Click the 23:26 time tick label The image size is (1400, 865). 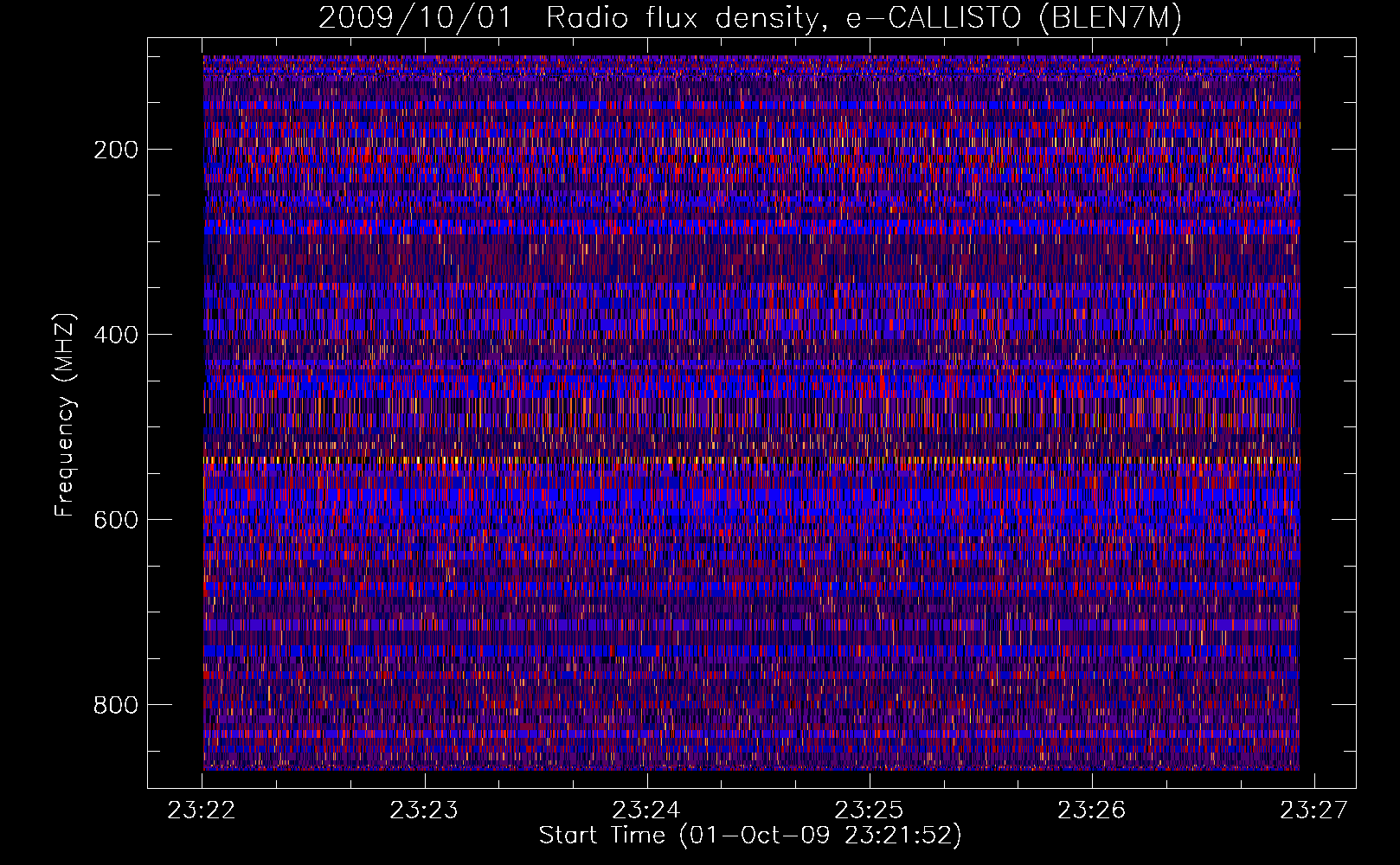[1092, 811]
